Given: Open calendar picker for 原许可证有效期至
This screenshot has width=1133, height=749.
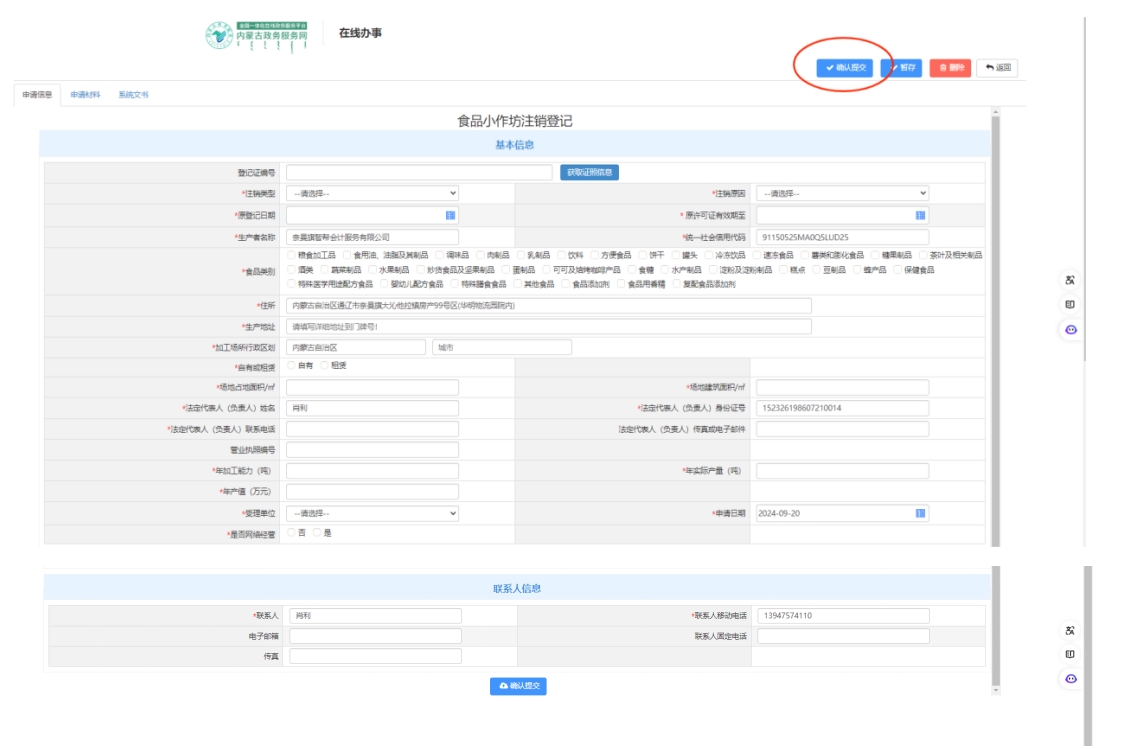Looking at the screenshot, I should point(920,215).
